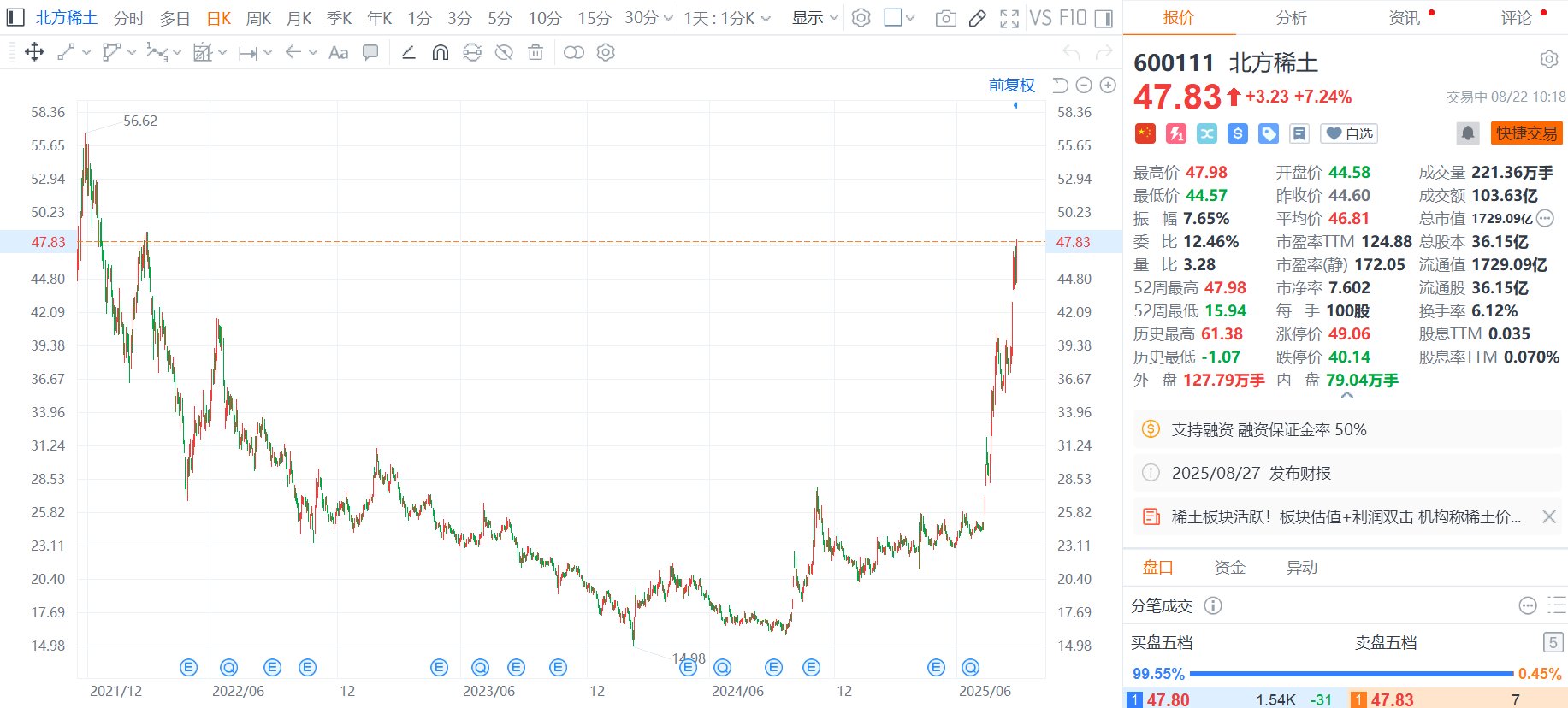Image resolution: width=1568 pixels, height=708 pixels.
Task: Select the chart measurement tool
Action: coord(202,52)
